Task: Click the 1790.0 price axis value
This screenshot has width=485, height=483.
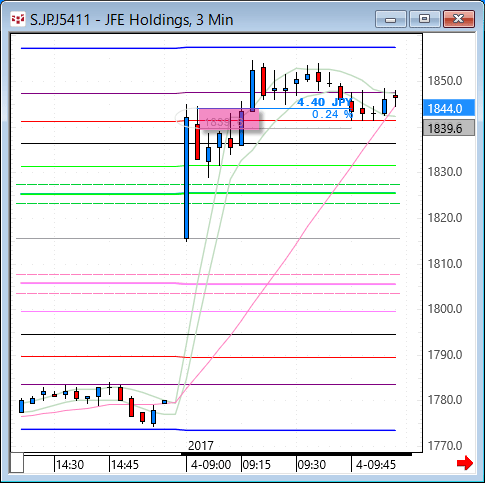Action: point(445,355)
